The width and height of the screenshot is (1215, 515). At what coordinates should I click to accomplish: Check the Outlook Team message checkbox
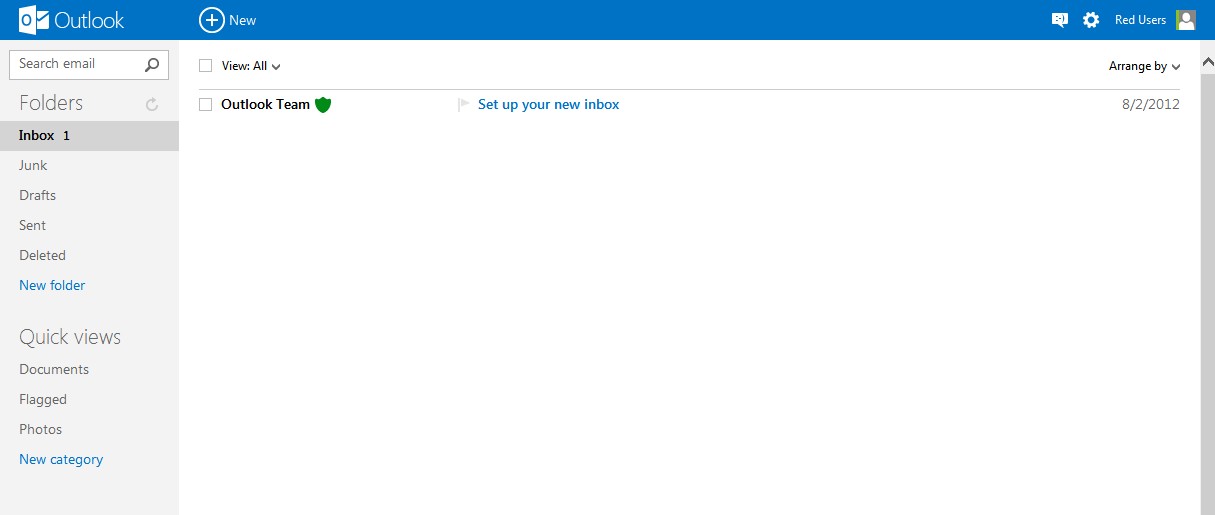206,104
